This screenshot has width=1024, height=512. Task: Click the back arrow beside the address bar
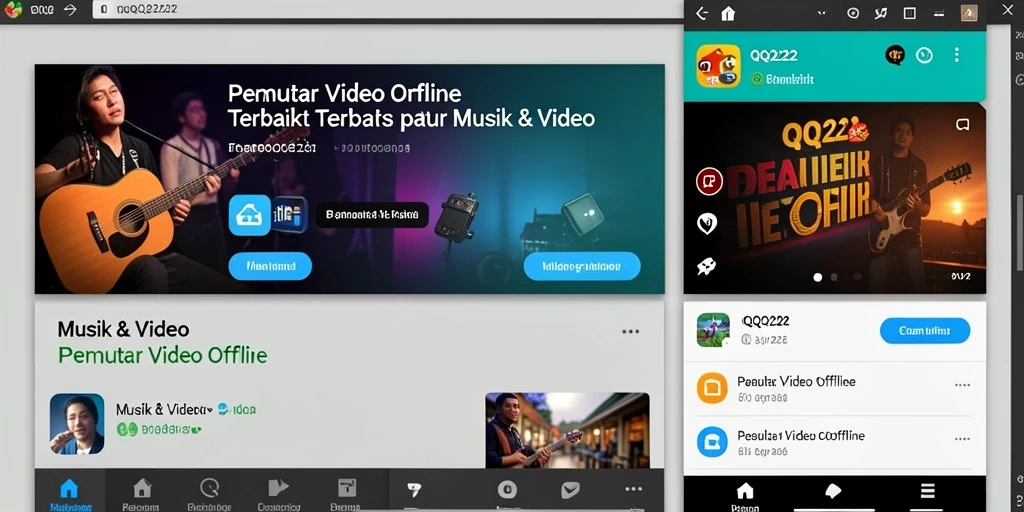[71, 10]
